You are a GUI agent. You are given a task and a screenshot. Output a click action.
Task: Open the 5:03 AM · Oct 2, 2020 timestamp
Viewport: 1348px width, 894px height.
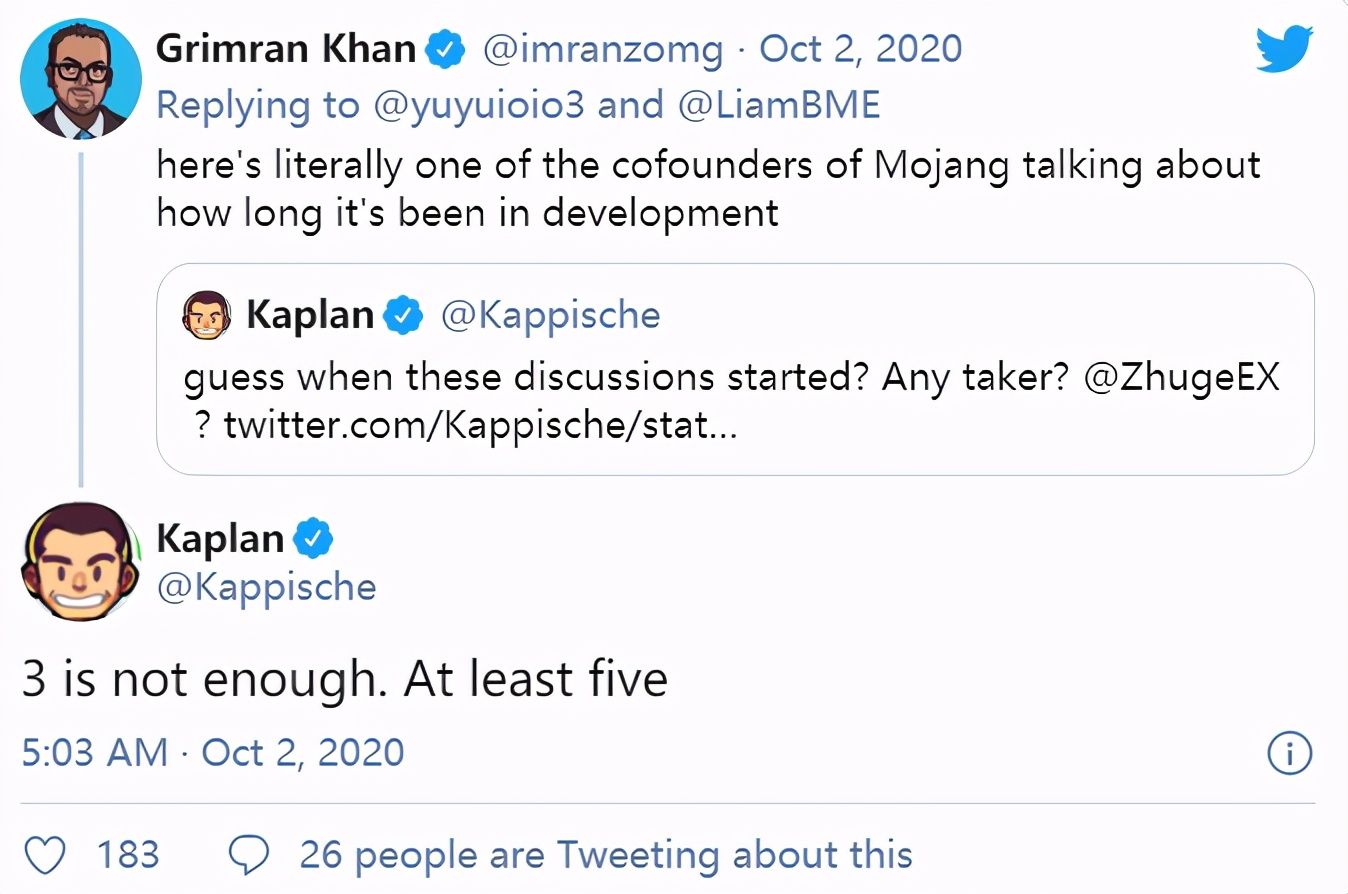pyautogui.click(x=213, y=753)
